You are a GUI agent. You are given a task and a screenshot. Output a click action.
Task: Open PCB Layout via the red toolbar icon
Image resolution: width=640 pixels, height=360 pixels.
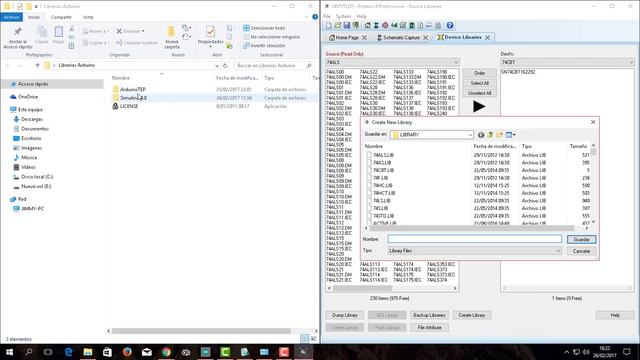pos(385,25)
